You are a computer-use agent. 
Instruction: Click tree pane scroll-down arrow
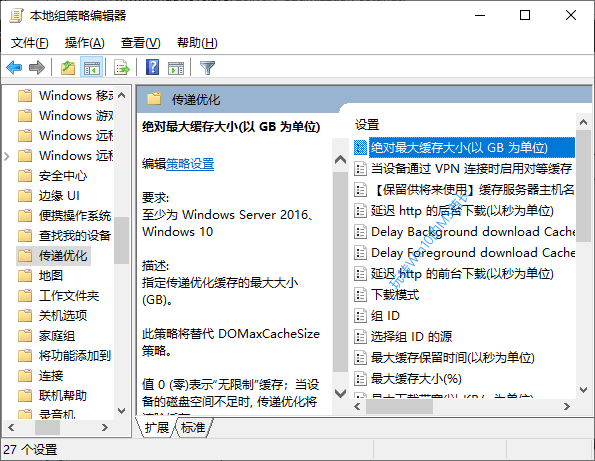tap(121, 411)
